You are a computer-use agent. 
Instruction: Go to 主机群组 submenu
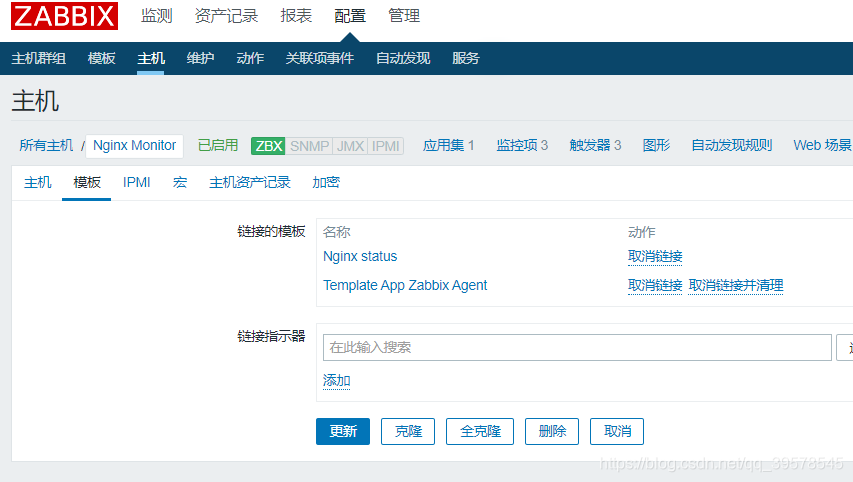coord(39,58)
